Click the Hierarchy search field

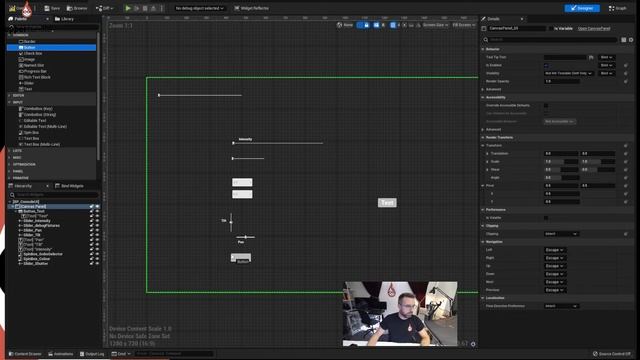pyautogui.click(x=53, y=195)
